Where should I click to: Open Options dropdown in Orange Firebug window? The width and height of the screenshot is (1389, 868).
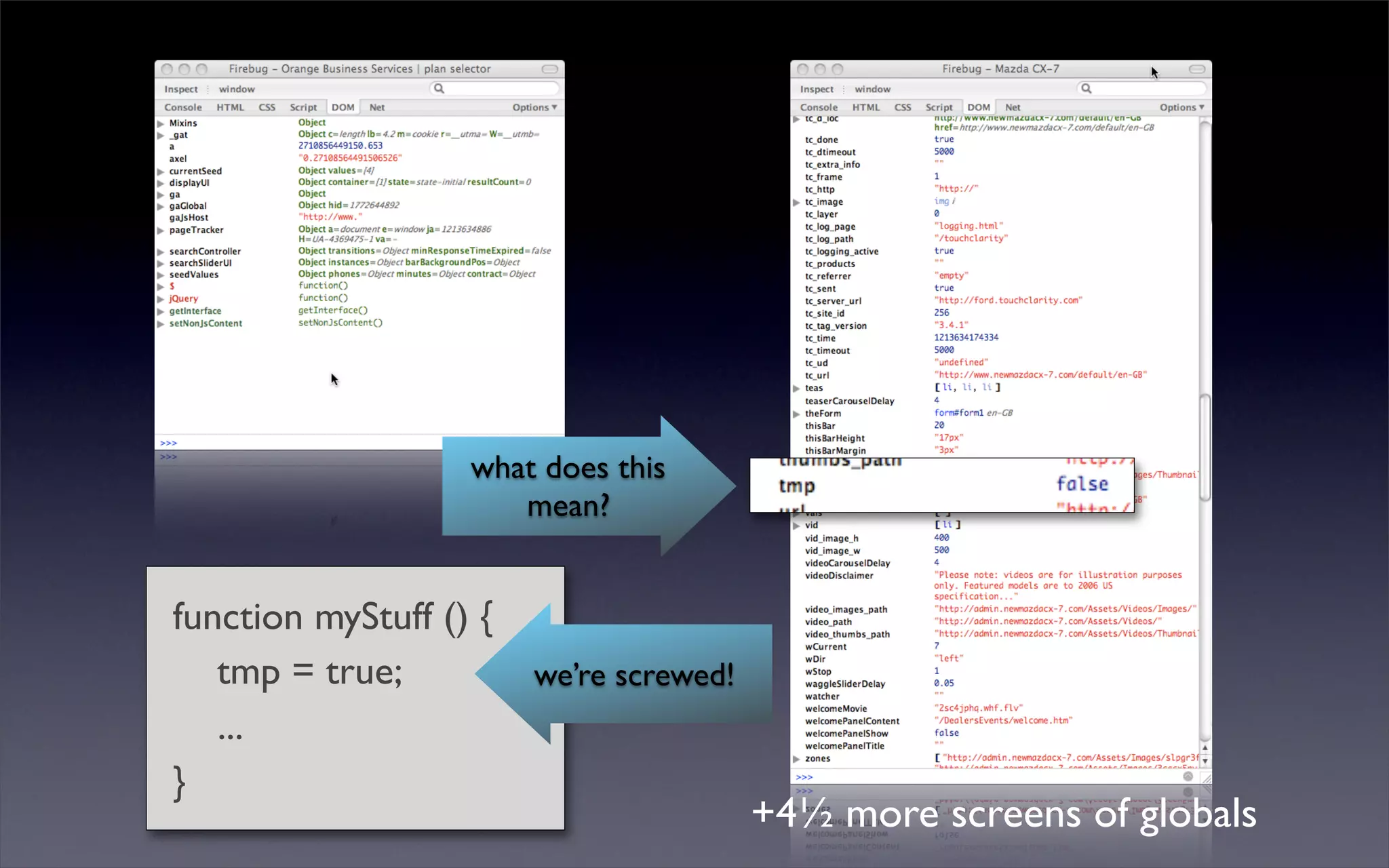pyautogui.click(x=534, y=107)
